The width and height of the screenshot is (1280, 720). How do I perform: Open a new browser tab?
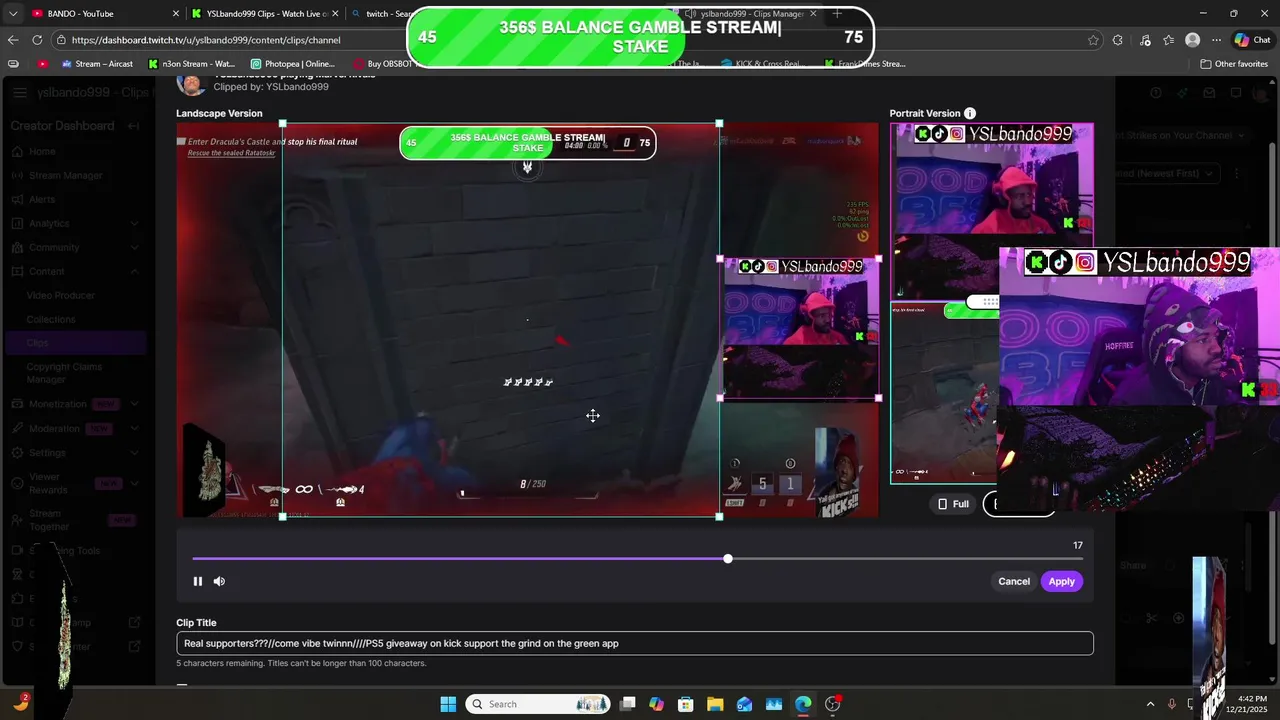point(837,14)
